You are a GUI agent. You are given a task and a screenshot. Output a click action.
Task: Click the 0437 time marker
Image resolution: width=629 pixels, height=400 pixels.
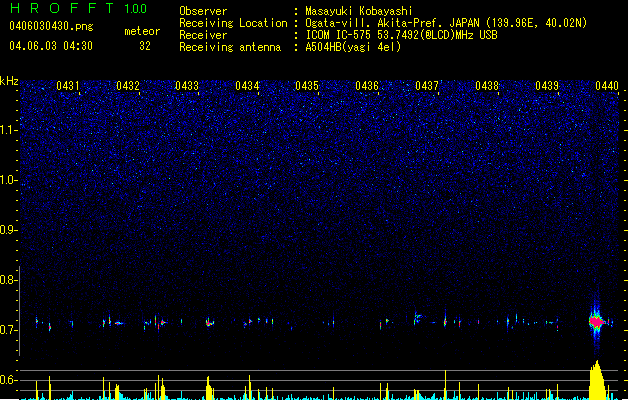click(x=427, y=85)
